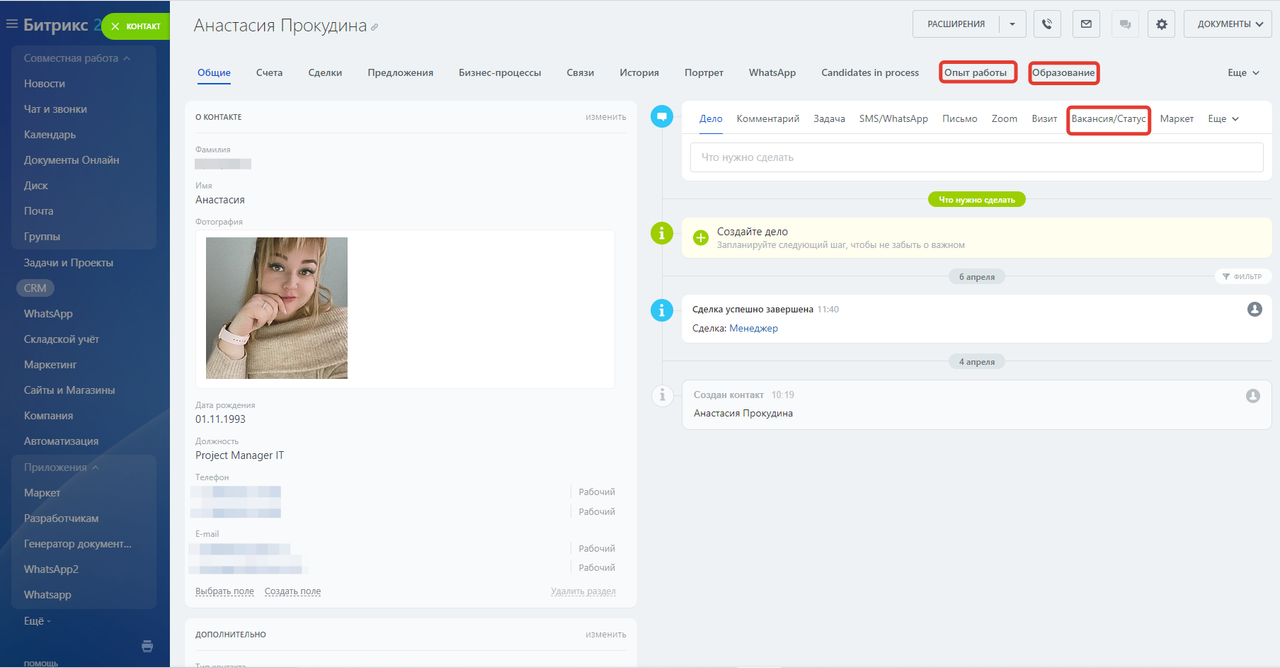Select Вакансия/Статус in timeline editor
The height and width of the screenshot is (668, 1280).
tap(1108, 119)
